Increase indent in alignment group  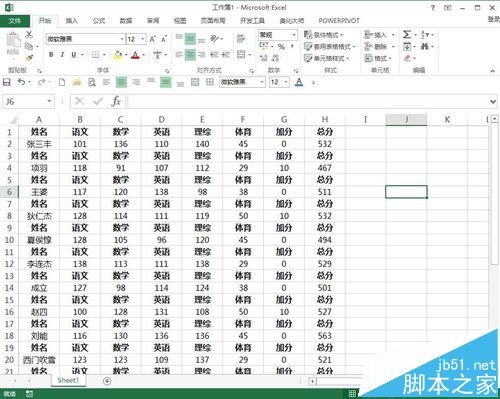[226, 54]
